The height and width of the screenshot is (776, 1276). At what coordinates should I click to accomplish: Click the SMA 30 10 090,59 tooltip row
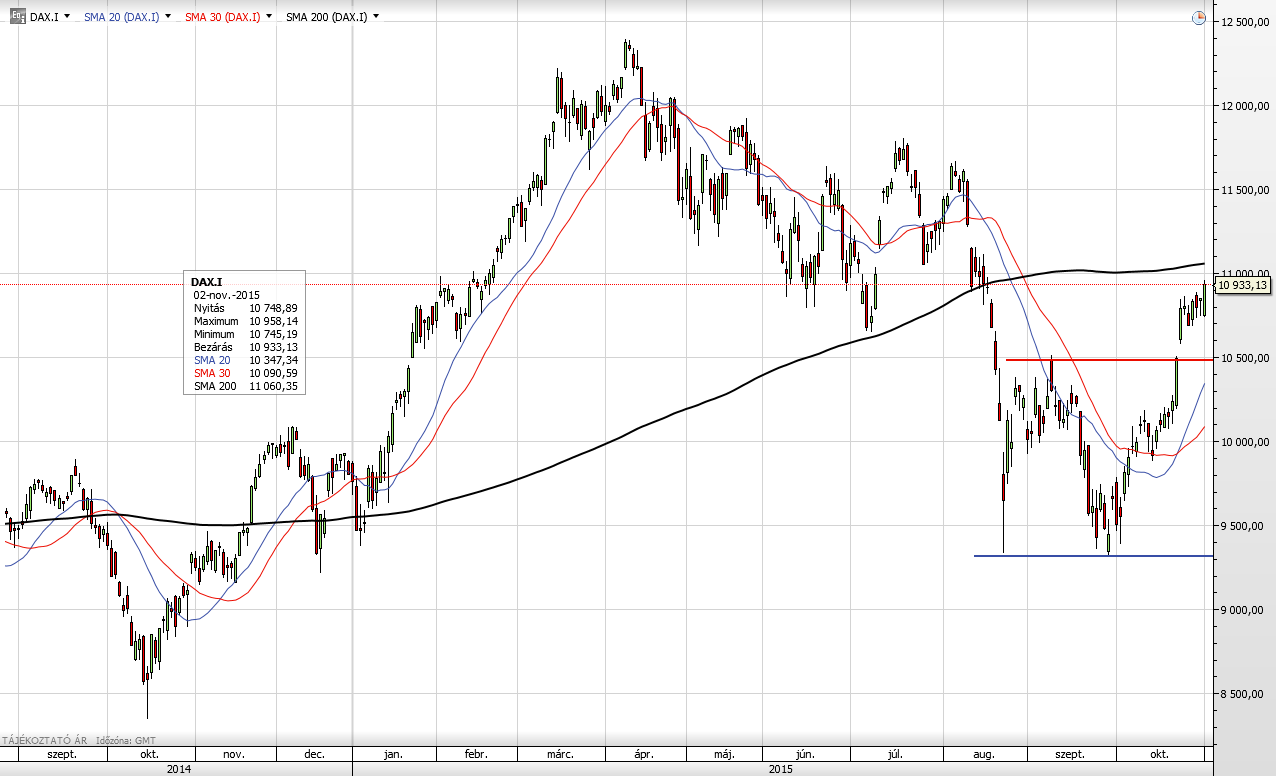(245, 373)
